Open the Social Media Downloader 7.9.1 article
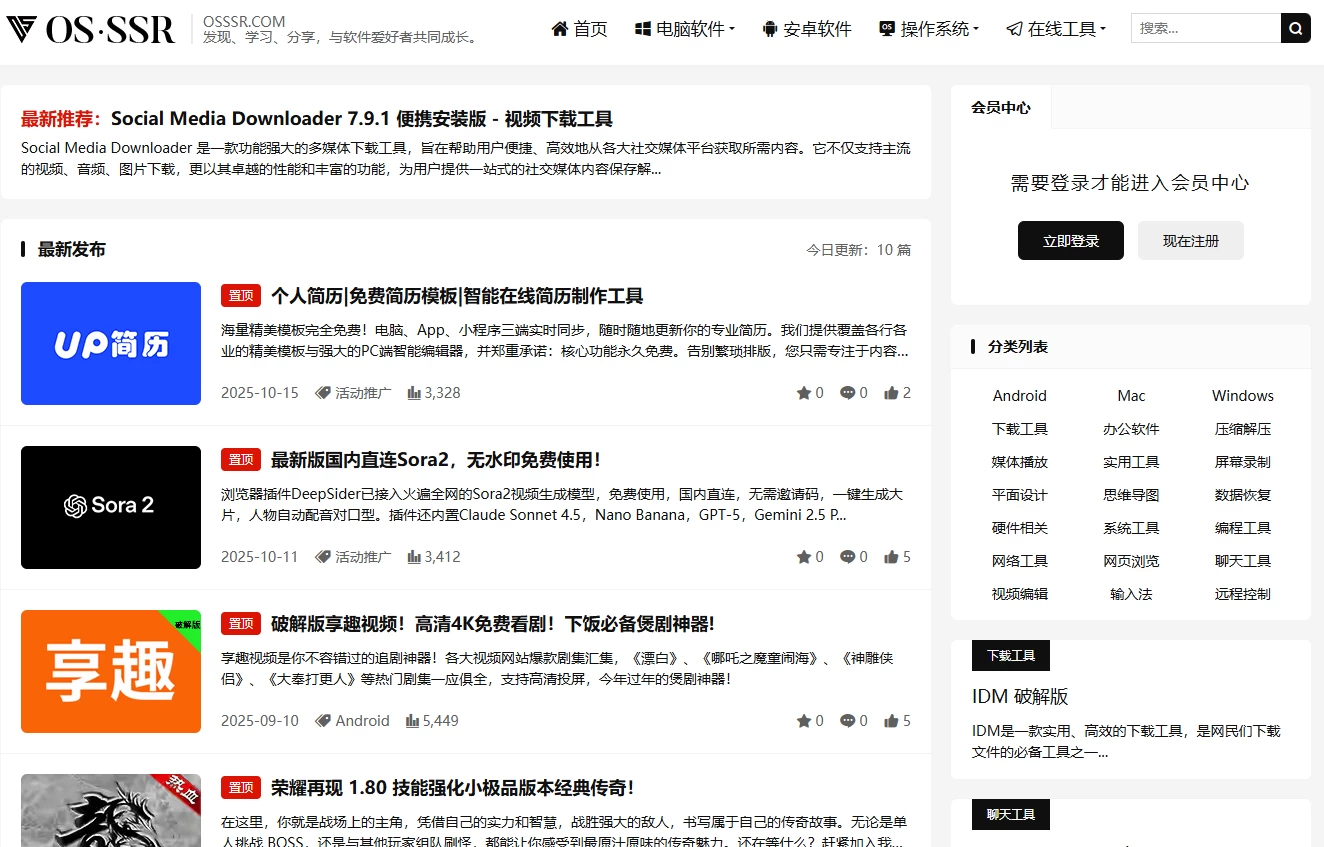This screenshot has width=1324, height=847. point(361,119)
